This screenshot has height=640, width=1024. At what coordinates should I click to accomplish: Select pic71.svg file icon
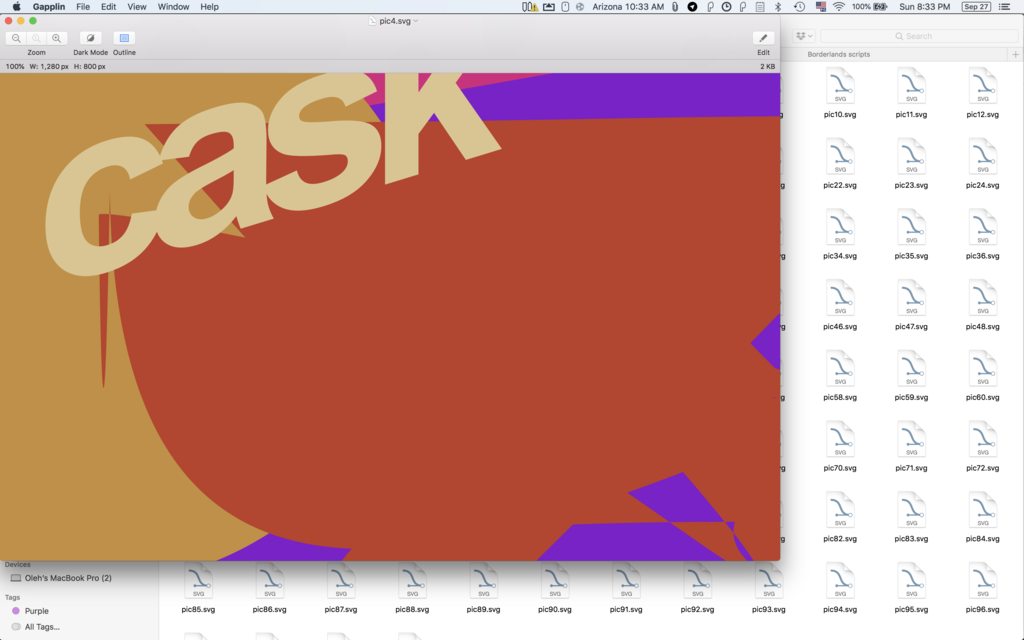pos(911,441)
